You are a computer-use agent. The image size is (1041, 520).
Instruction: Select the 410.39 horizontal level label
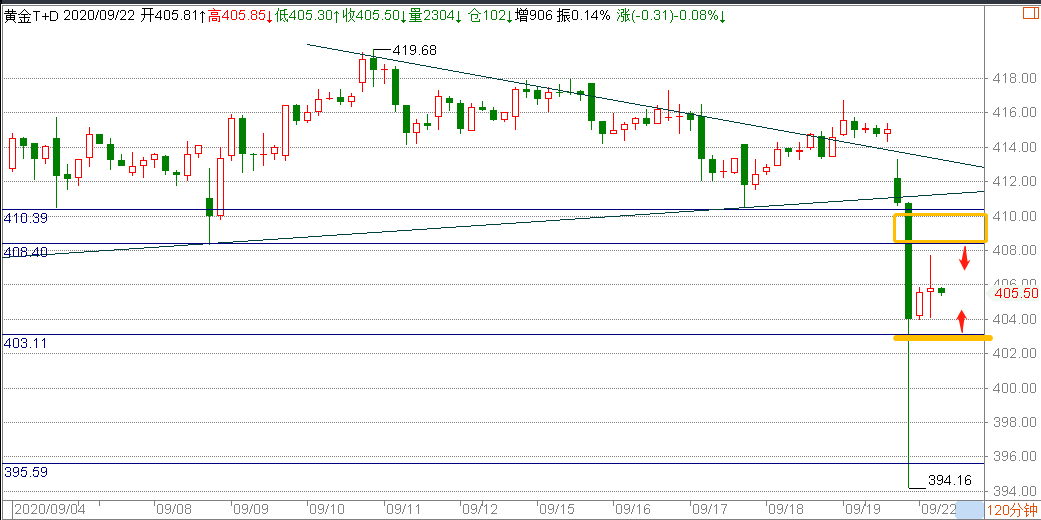pos(26,218)
